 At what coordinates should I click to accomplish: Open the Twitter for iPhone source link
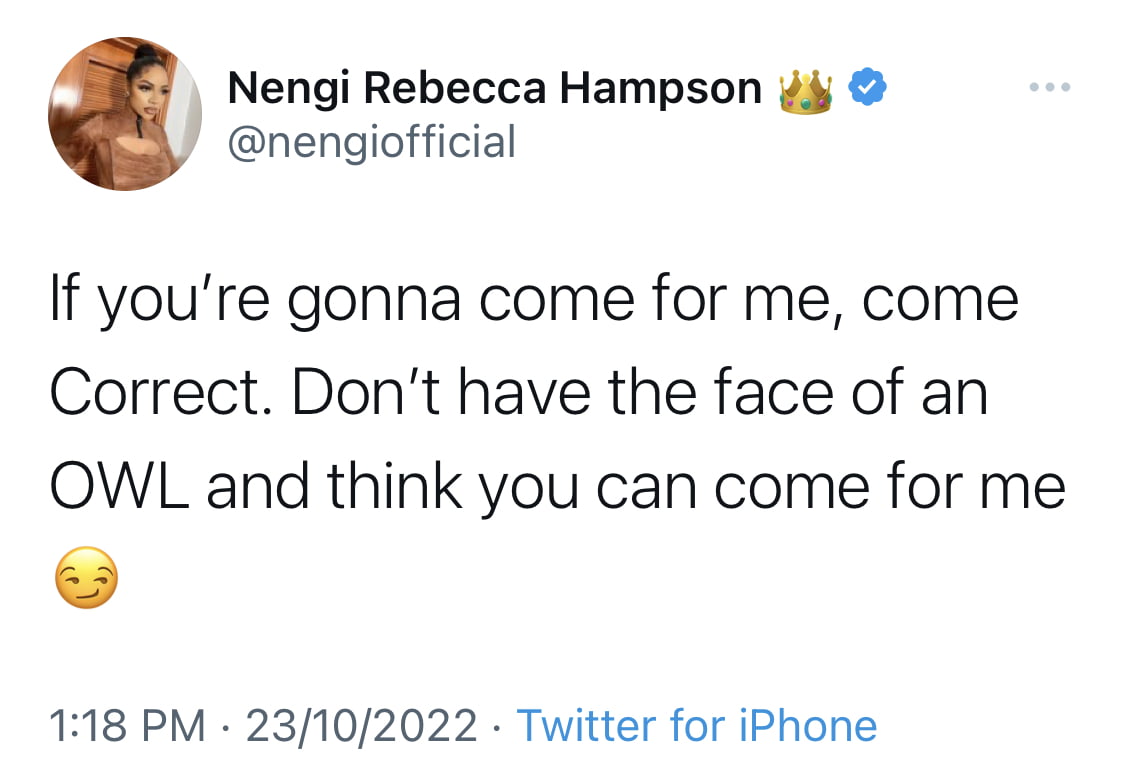tap(697, 725)
